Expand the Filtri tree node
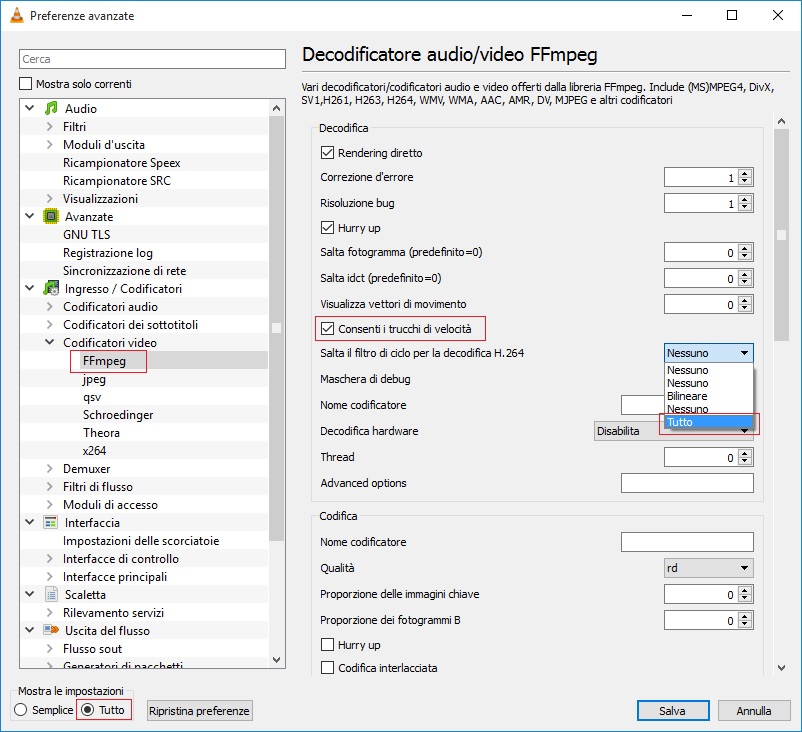The image size is (802, 732). pyautogui.click(x=50, y=126)
